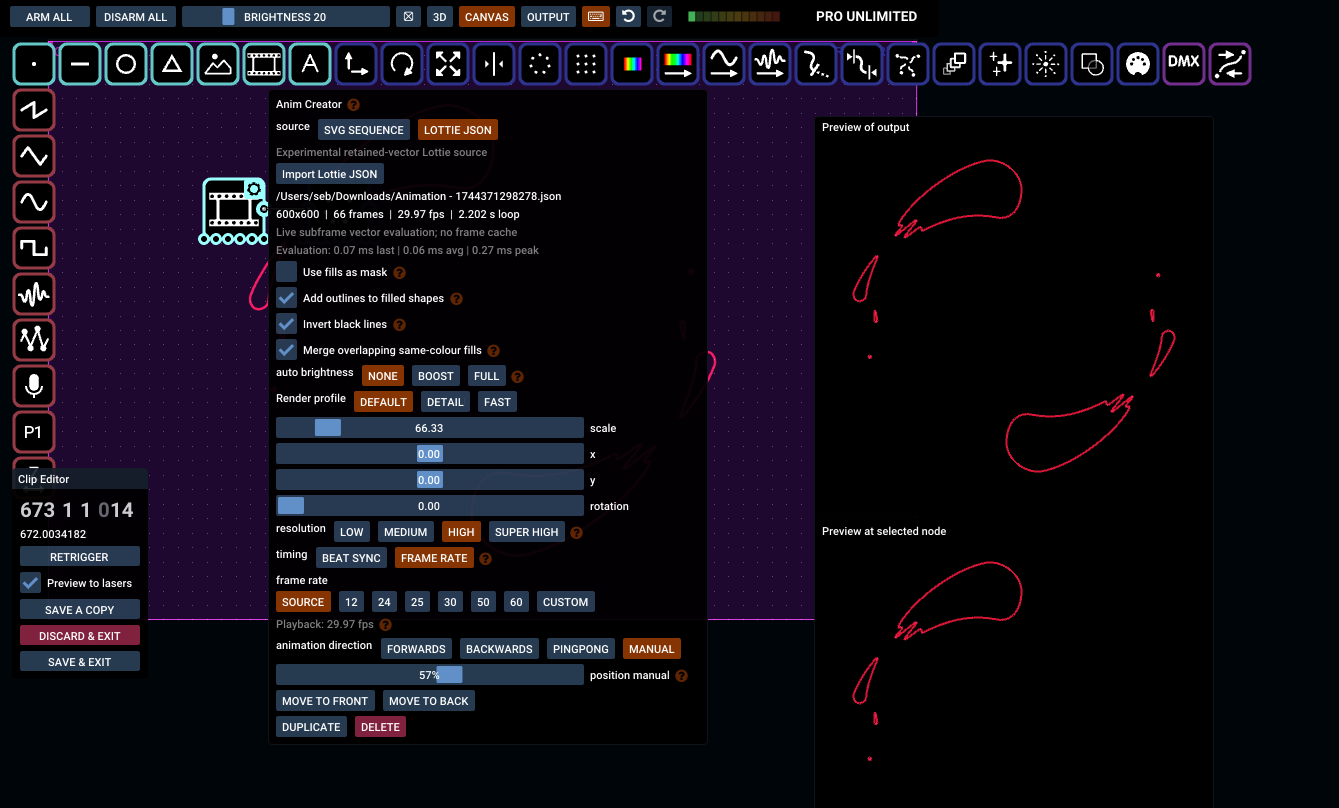
Task: Pick the text letter A tool
Action: click(310, 64)
